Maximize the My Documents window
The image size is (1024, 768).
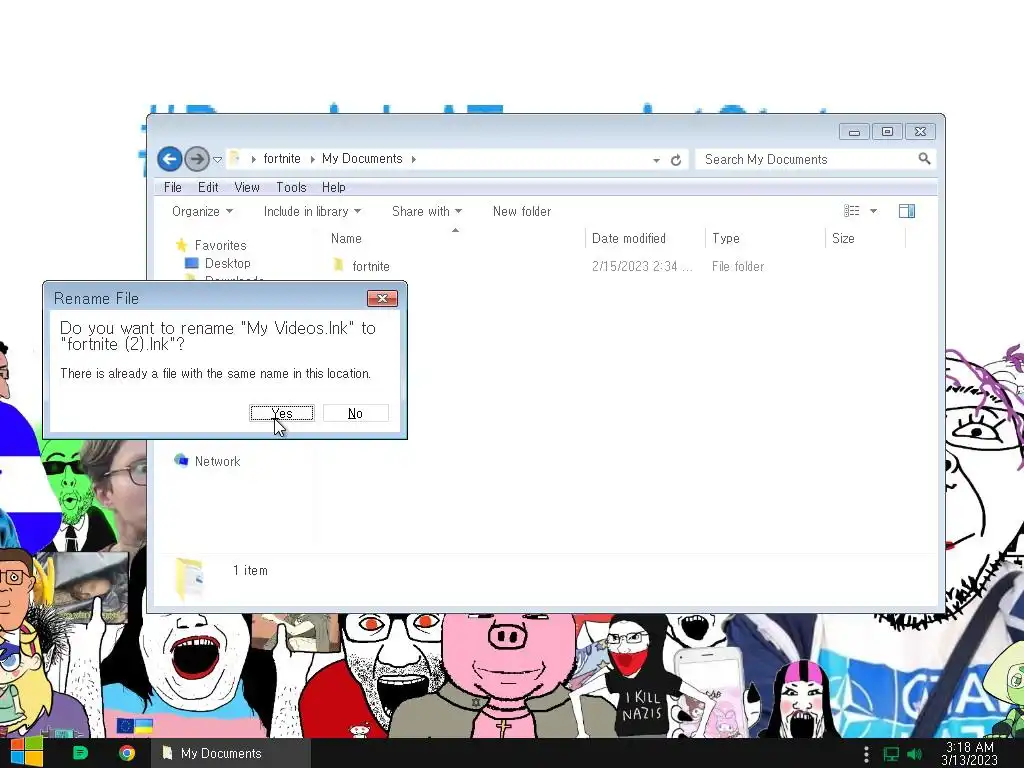point(887,132)
